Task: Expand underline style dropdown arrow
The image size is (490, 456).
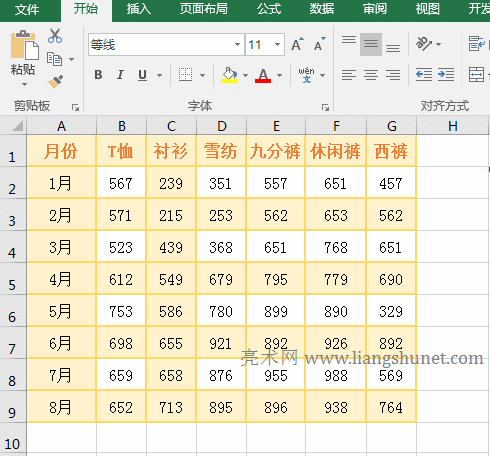Action: pos(159,75)
